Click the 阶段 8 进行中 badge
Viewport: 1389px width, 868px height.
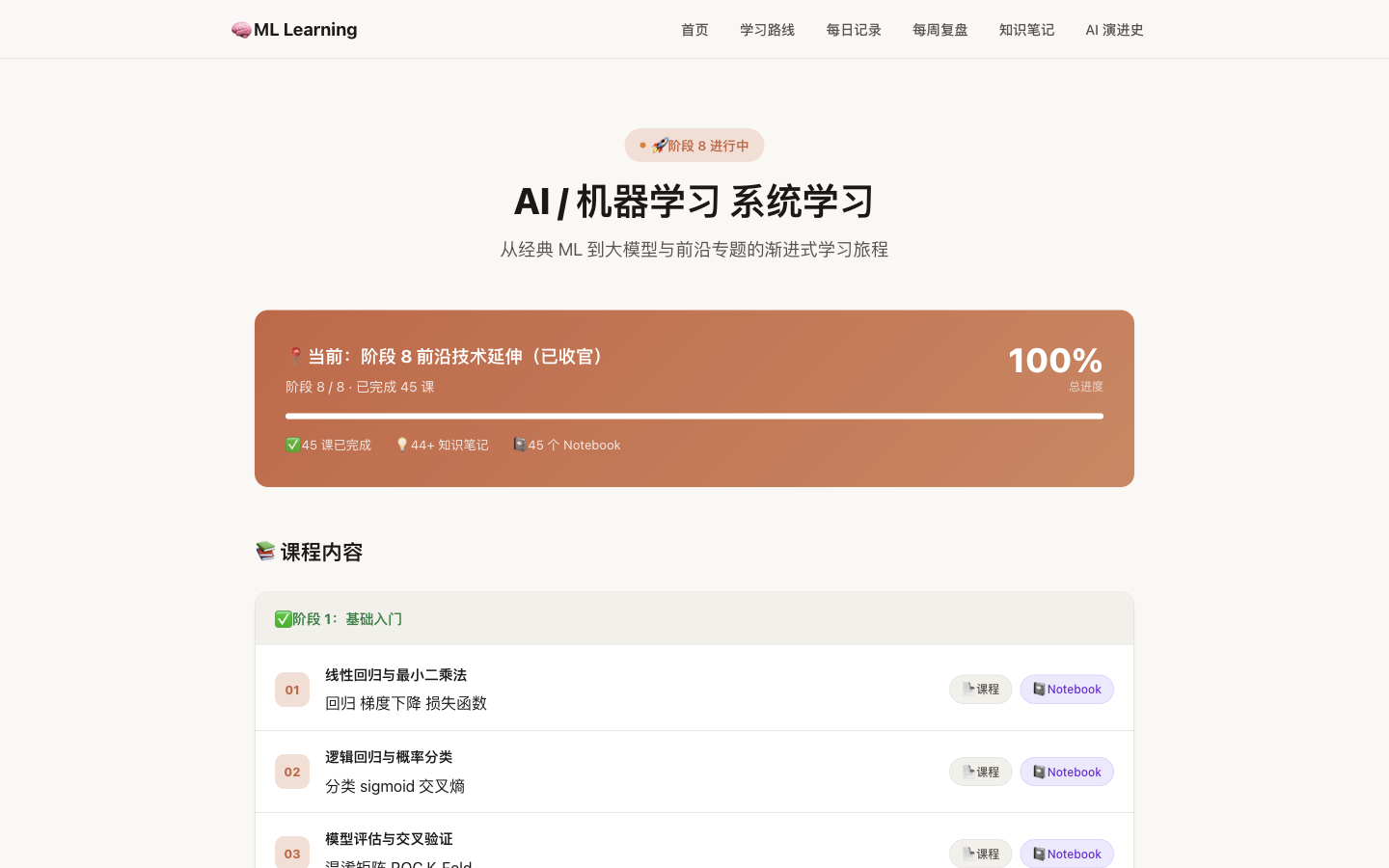[x=694, y=146]
